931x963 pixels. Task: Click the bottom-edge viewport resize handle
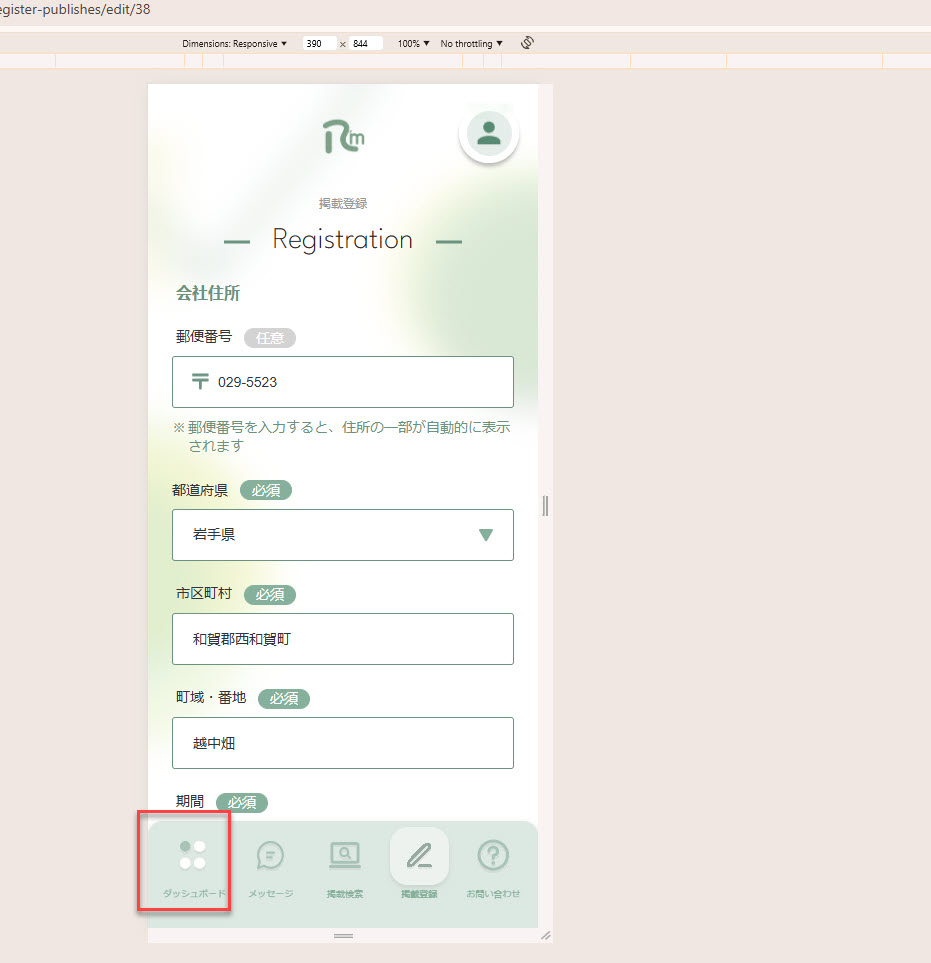[x=343, y=935]
